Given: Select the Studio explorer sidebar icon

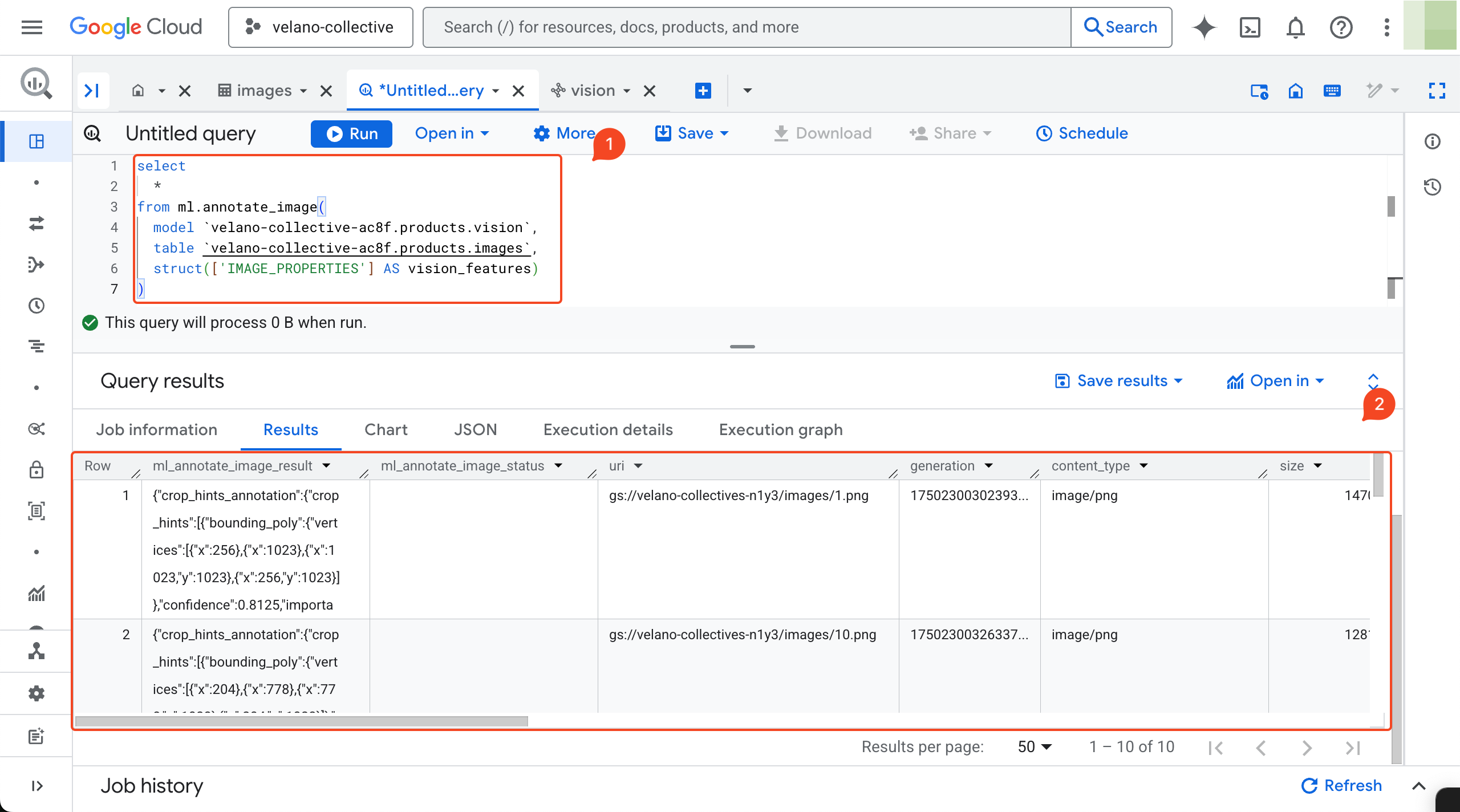Looking at the screenshot, I should pos(36,141).
